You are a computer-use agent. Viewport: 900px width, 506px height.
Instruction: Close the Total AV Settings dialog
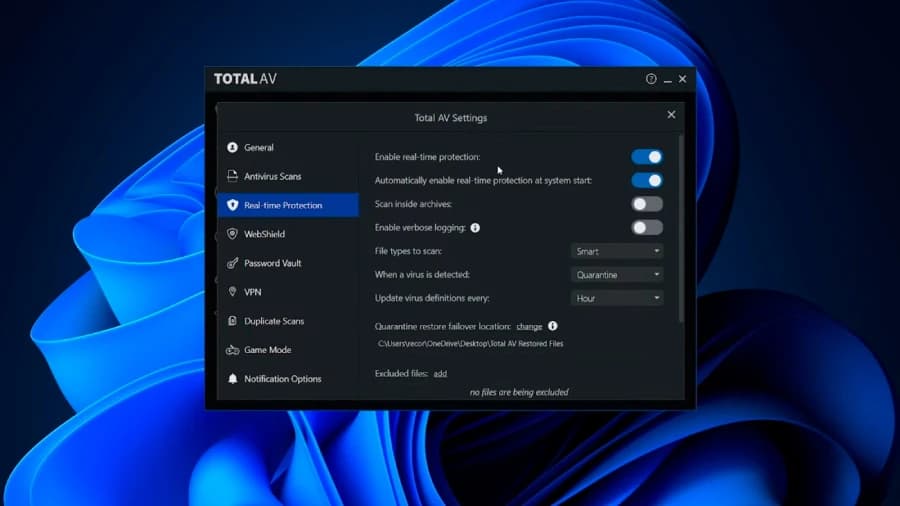point(671,115)
